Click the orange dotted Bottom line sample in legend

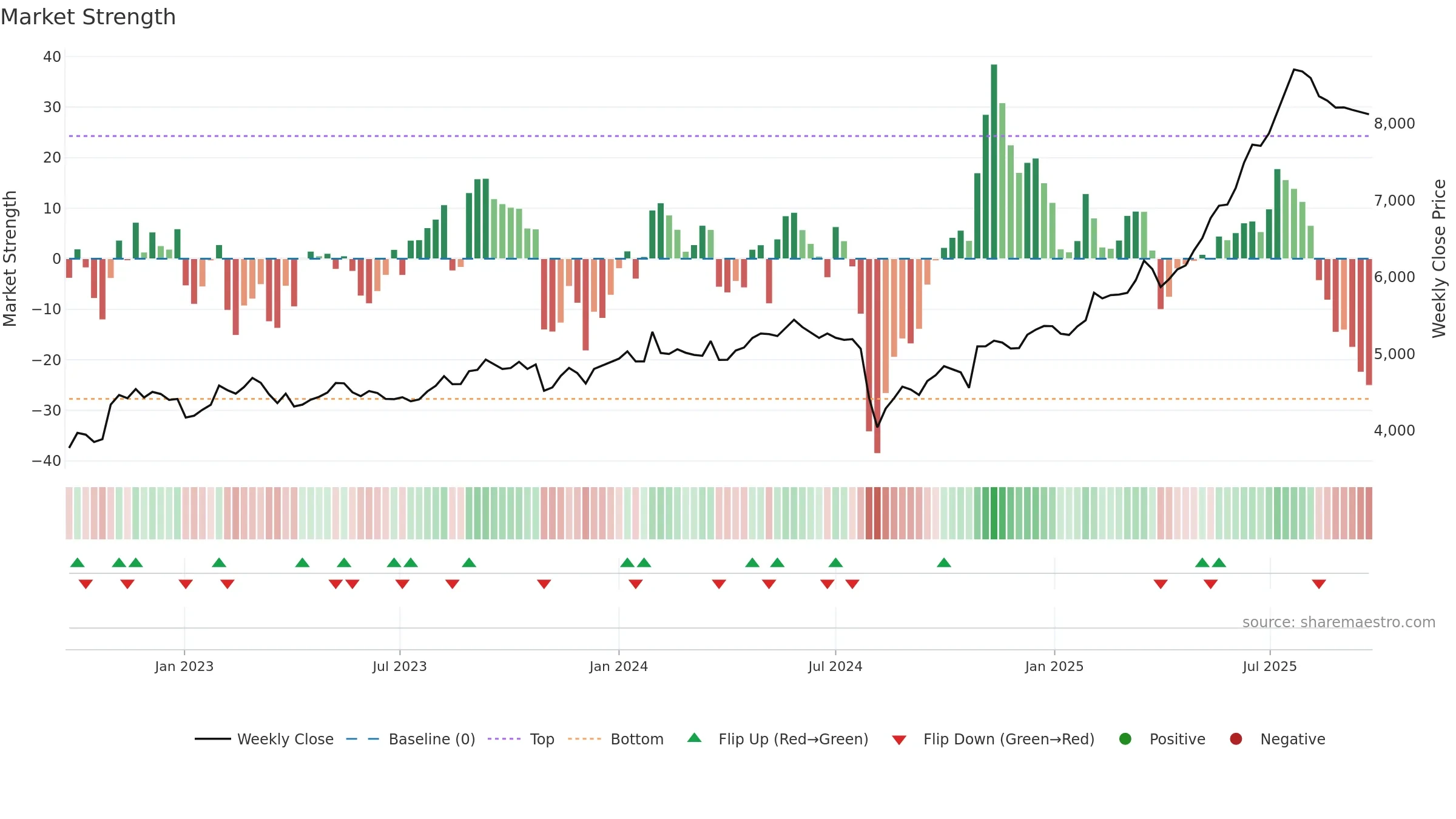(585, 739)
